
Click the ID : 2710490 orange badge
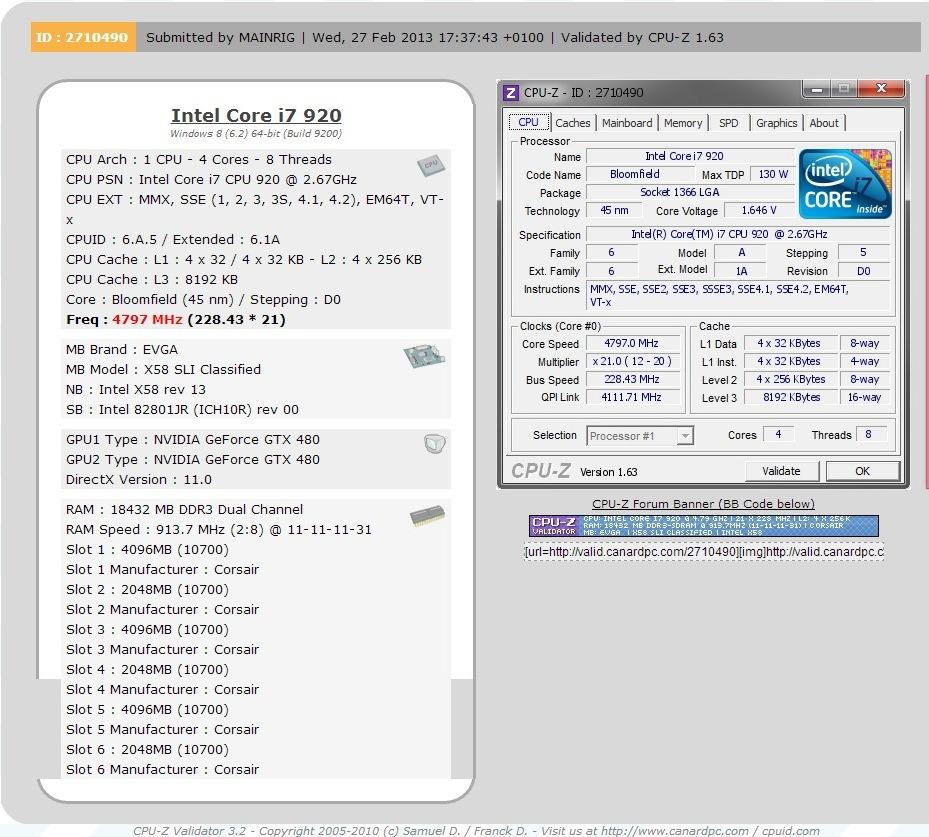point(82,37)
